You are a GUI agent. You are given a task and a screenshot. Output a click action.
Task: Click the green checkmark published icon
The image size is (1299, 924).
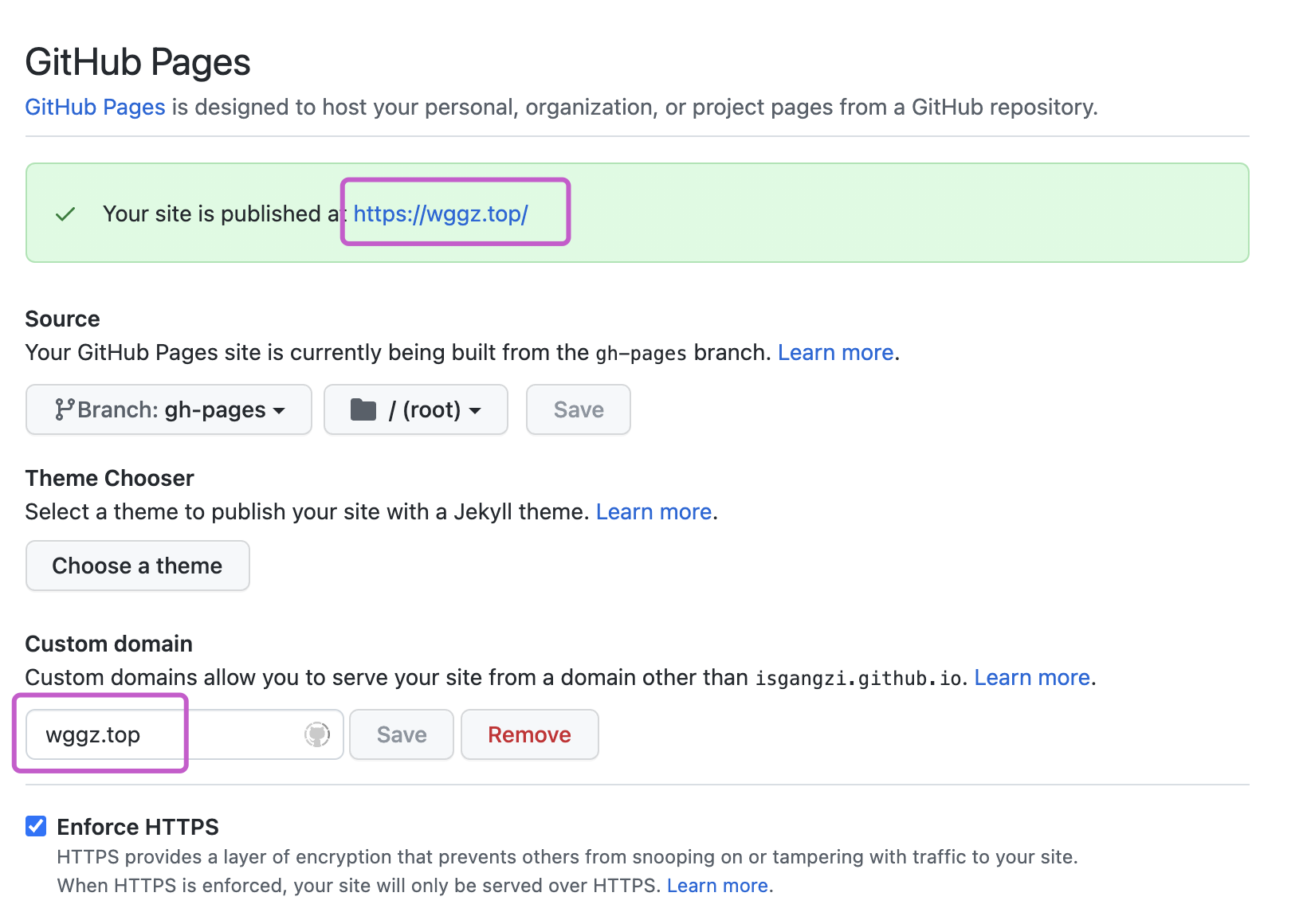[65, 214]
